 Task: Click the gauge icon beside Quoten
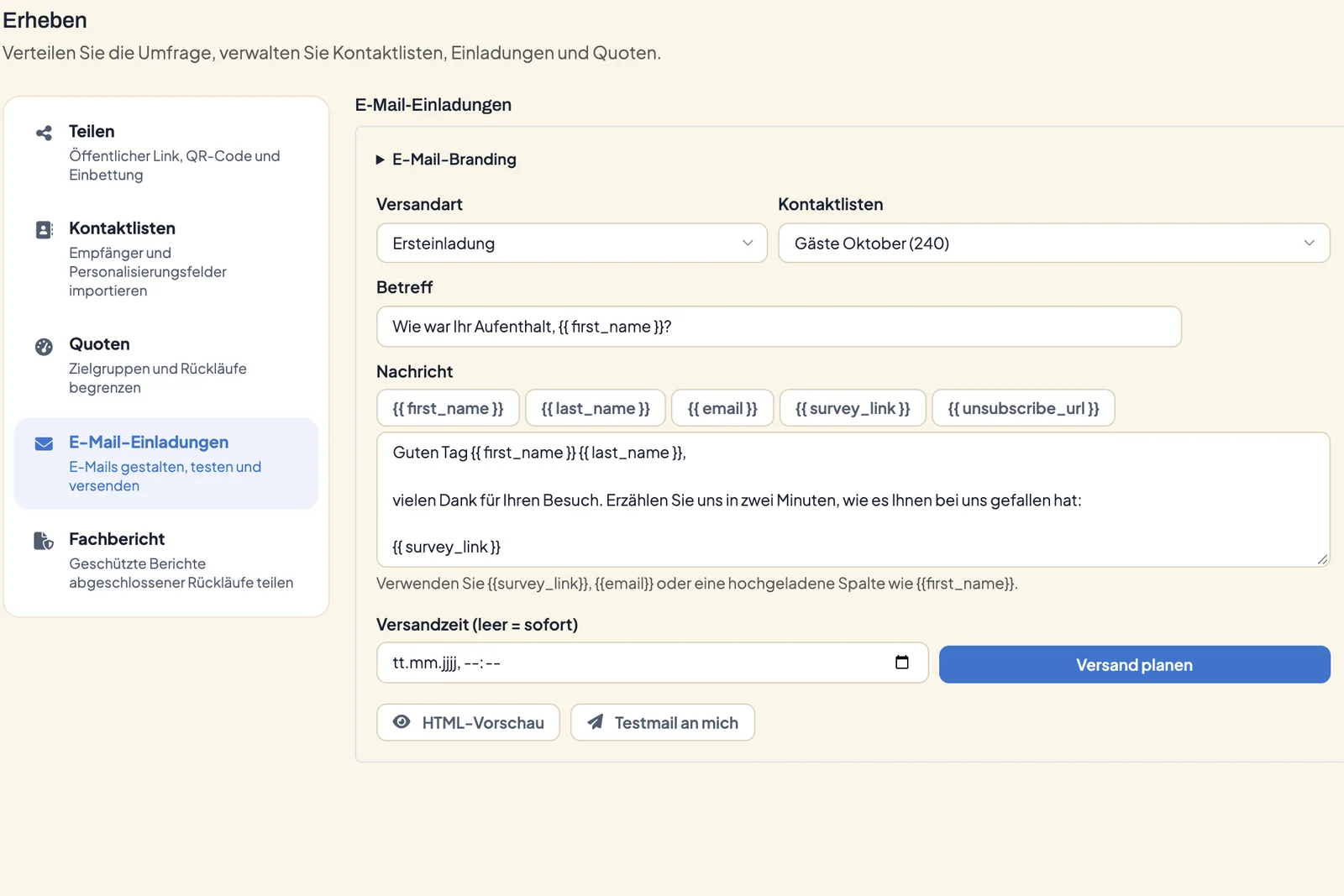tap(44, 346)
